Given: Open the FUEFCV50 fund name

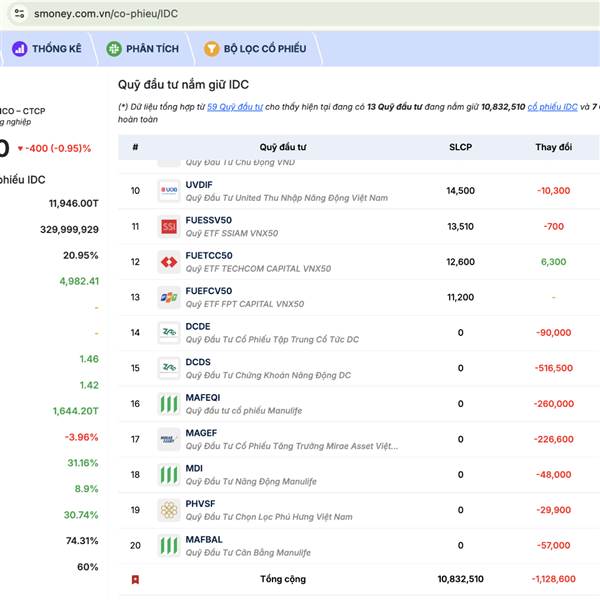Looking at the screenshot, I should click(209, 291).
